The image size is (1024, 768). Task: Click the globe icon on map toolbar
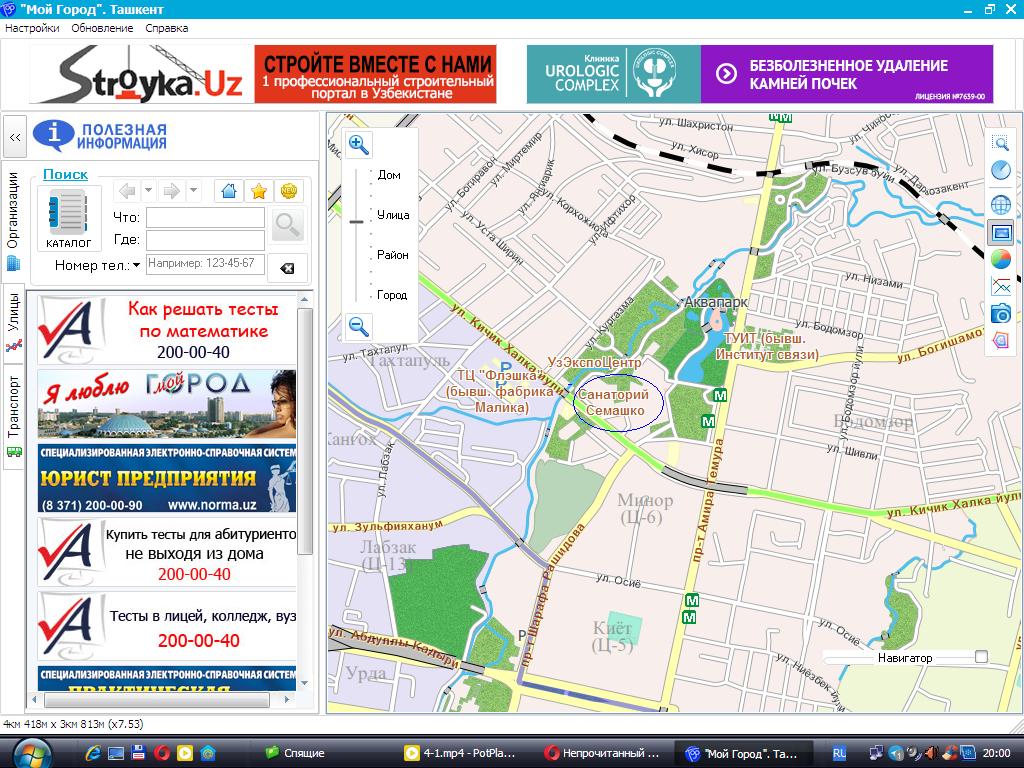click(1000, 205)
